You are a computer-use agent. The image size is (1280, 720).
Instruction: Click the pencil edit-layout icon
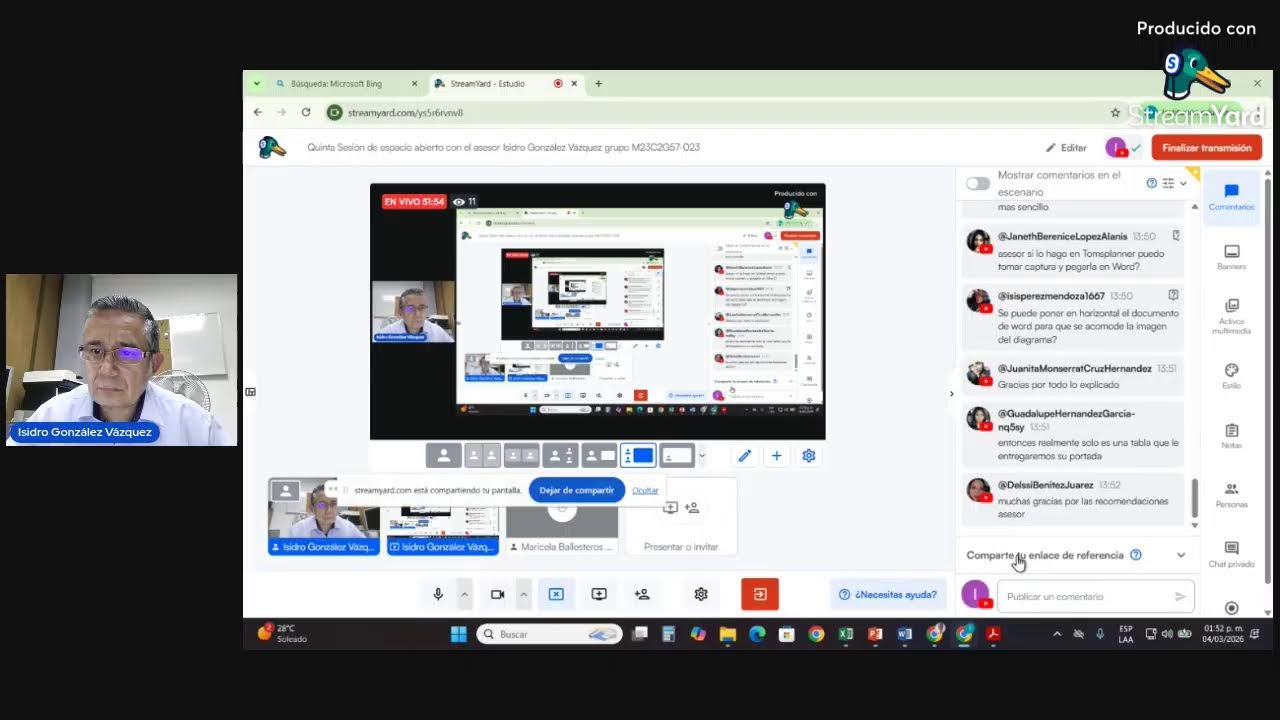click(744, 456)
